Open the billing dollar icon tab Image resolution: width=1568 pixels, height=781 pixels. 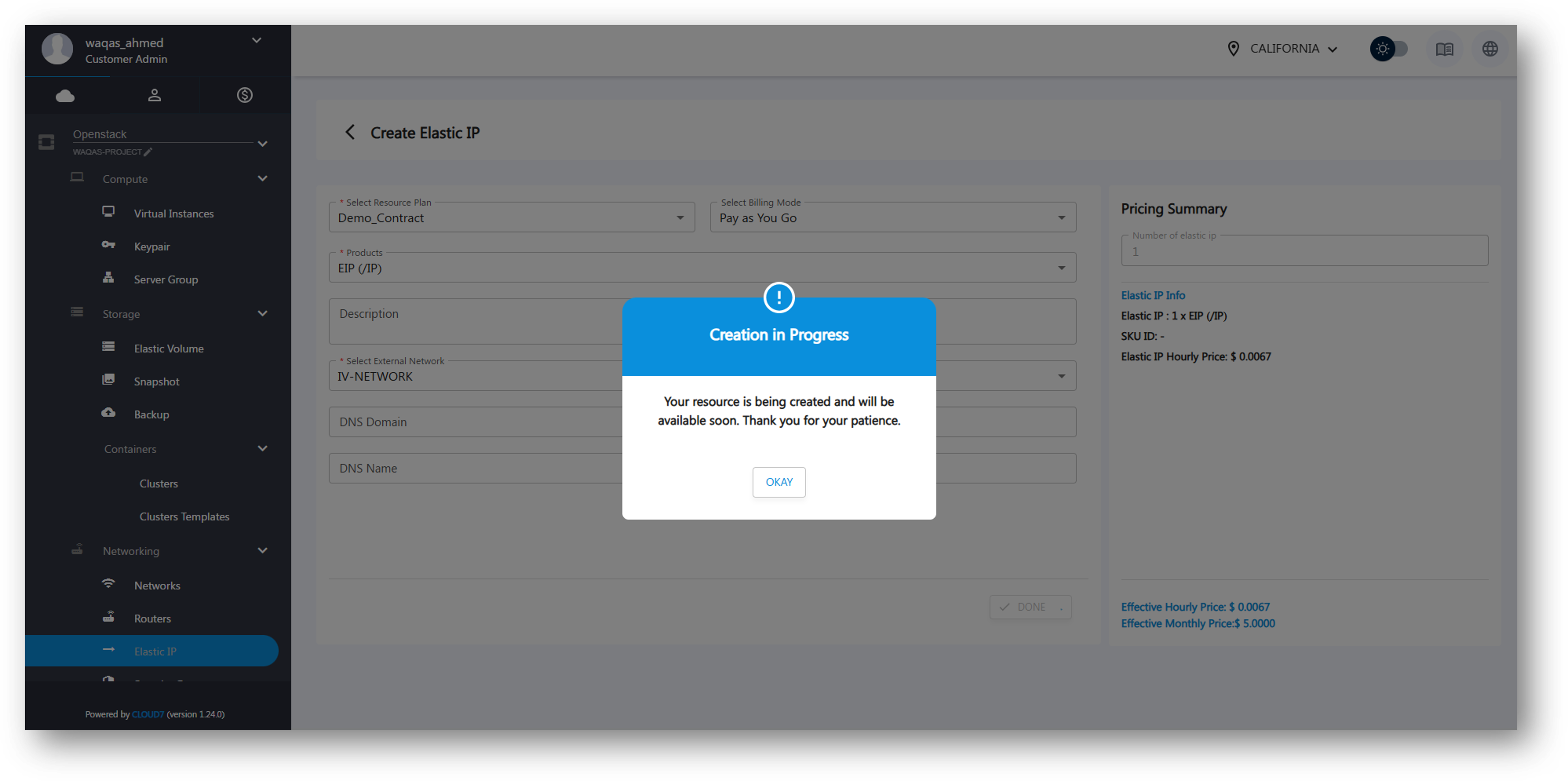click(x=245, y=96)
